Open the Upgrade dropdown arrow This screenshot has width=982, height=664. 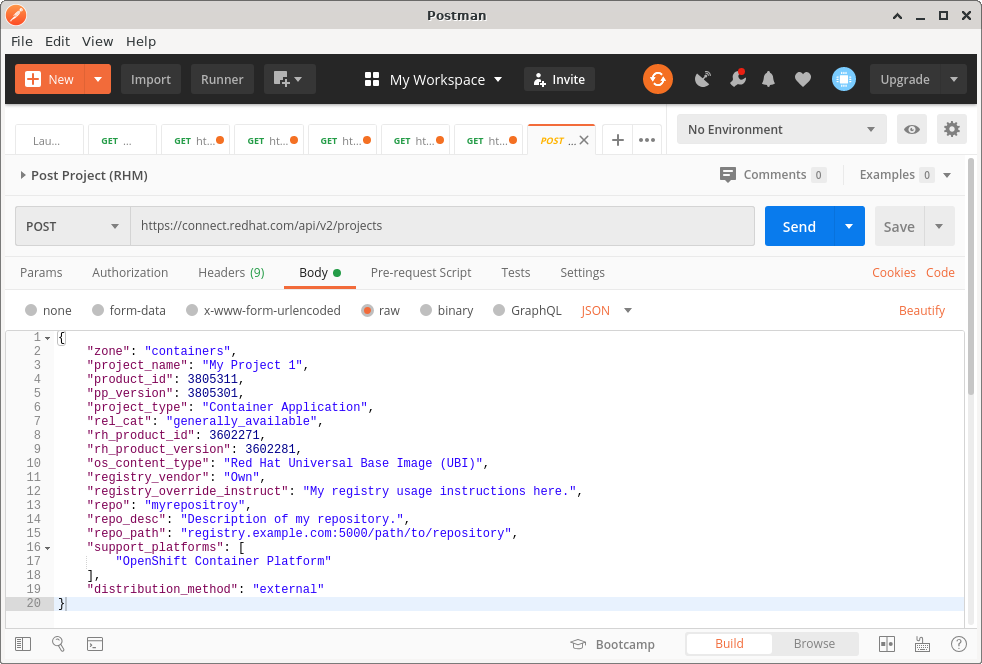954,80
